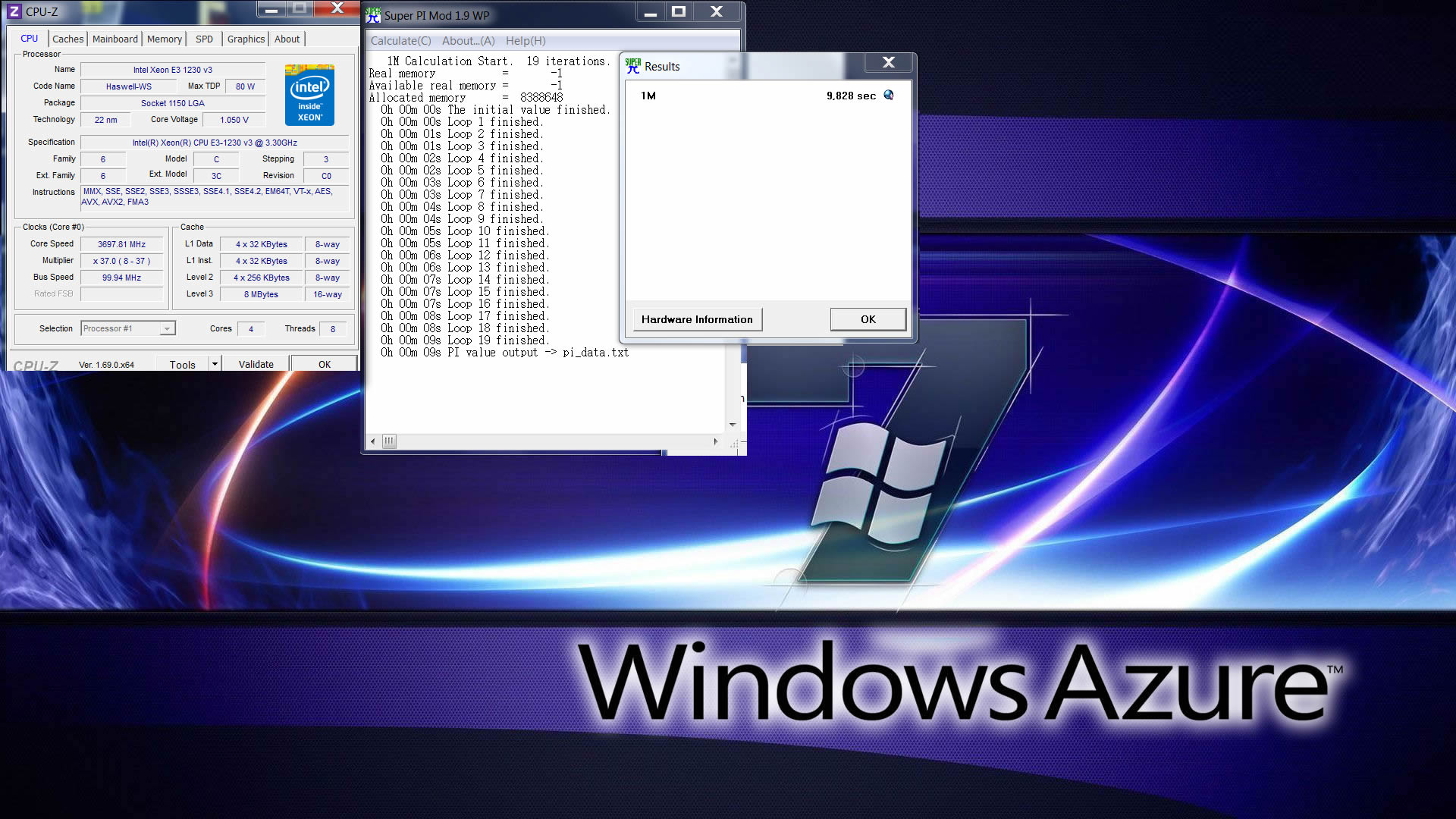Click the Intel Xeon inside logo
1456x819 pixels.
tap(309, 96)
